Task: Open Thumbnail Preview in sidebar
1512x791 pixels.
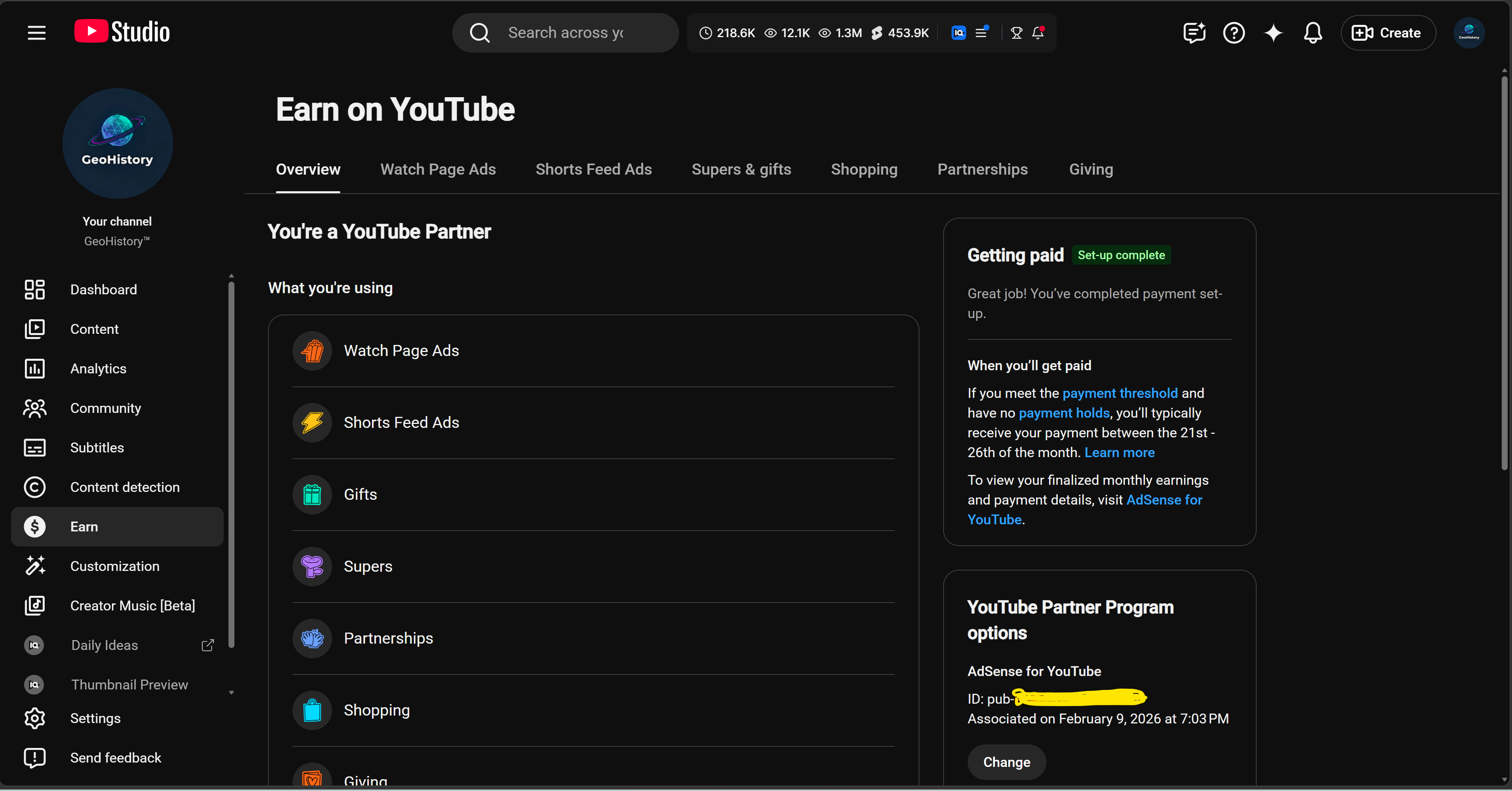Action: click(x=117, y=685)
